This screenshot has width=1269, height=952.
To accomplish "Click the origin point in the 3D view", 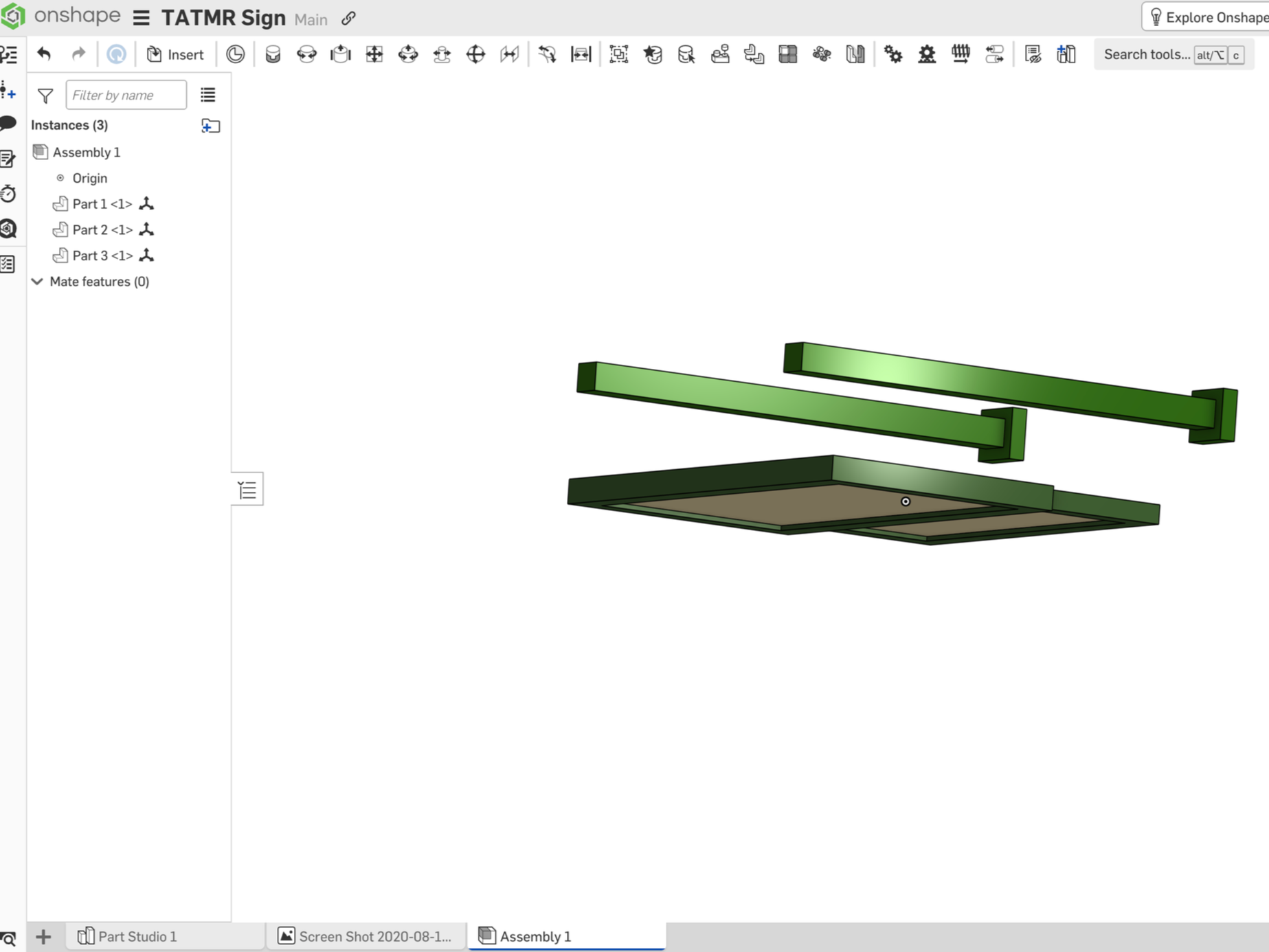I will click(906, 501).
